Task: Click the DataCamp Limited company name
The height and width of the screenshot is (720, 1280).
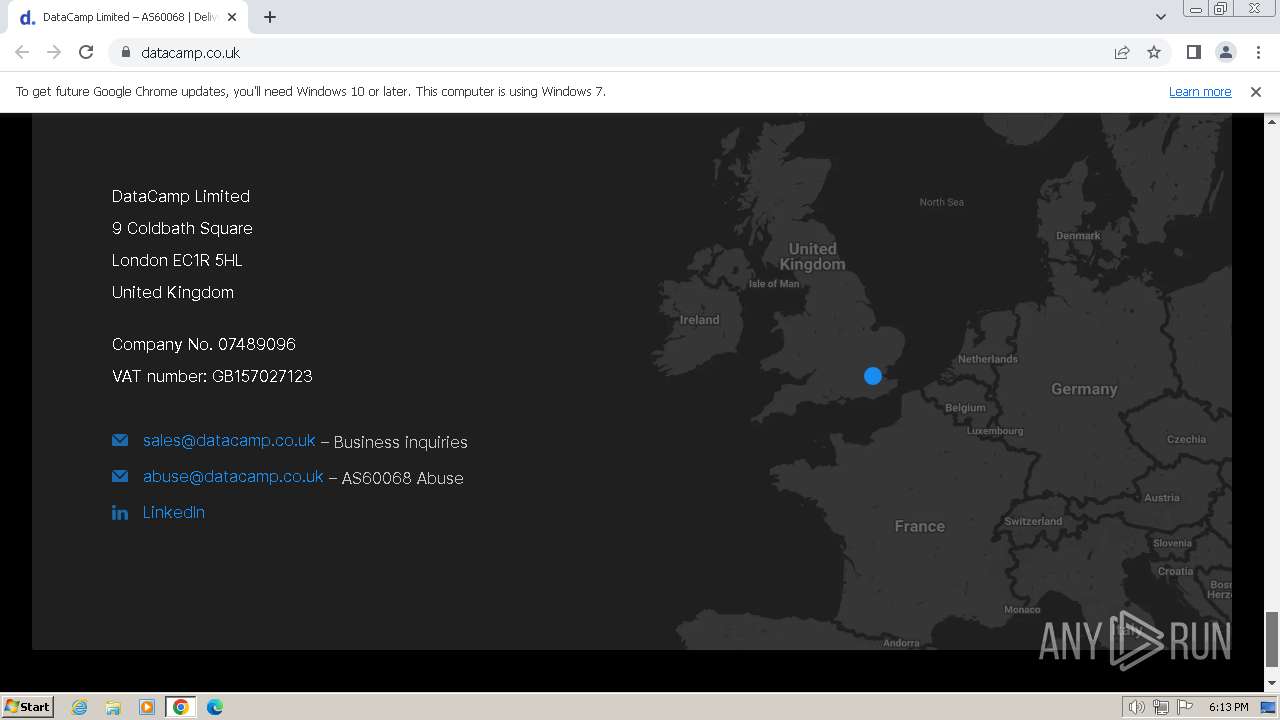Action: 181,196
